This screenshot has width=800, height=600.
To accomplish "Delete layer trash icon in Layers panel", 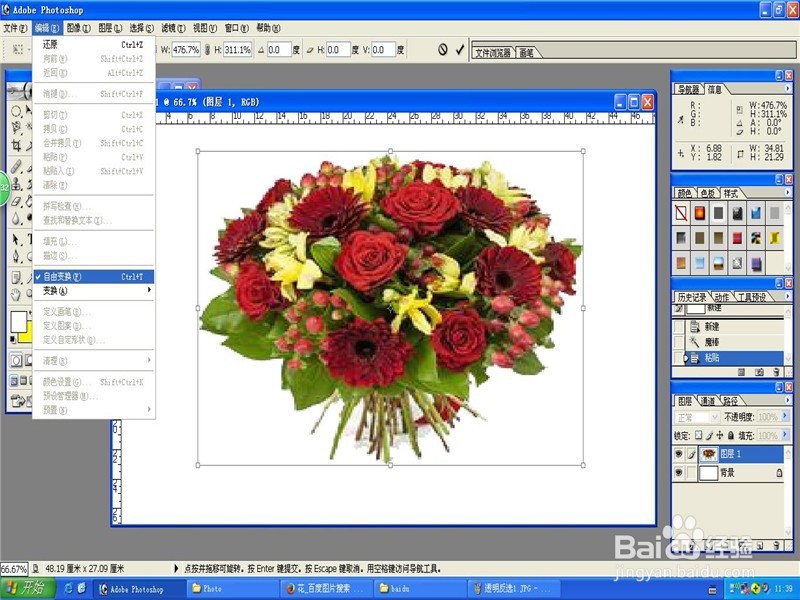I will pos(777,545).
